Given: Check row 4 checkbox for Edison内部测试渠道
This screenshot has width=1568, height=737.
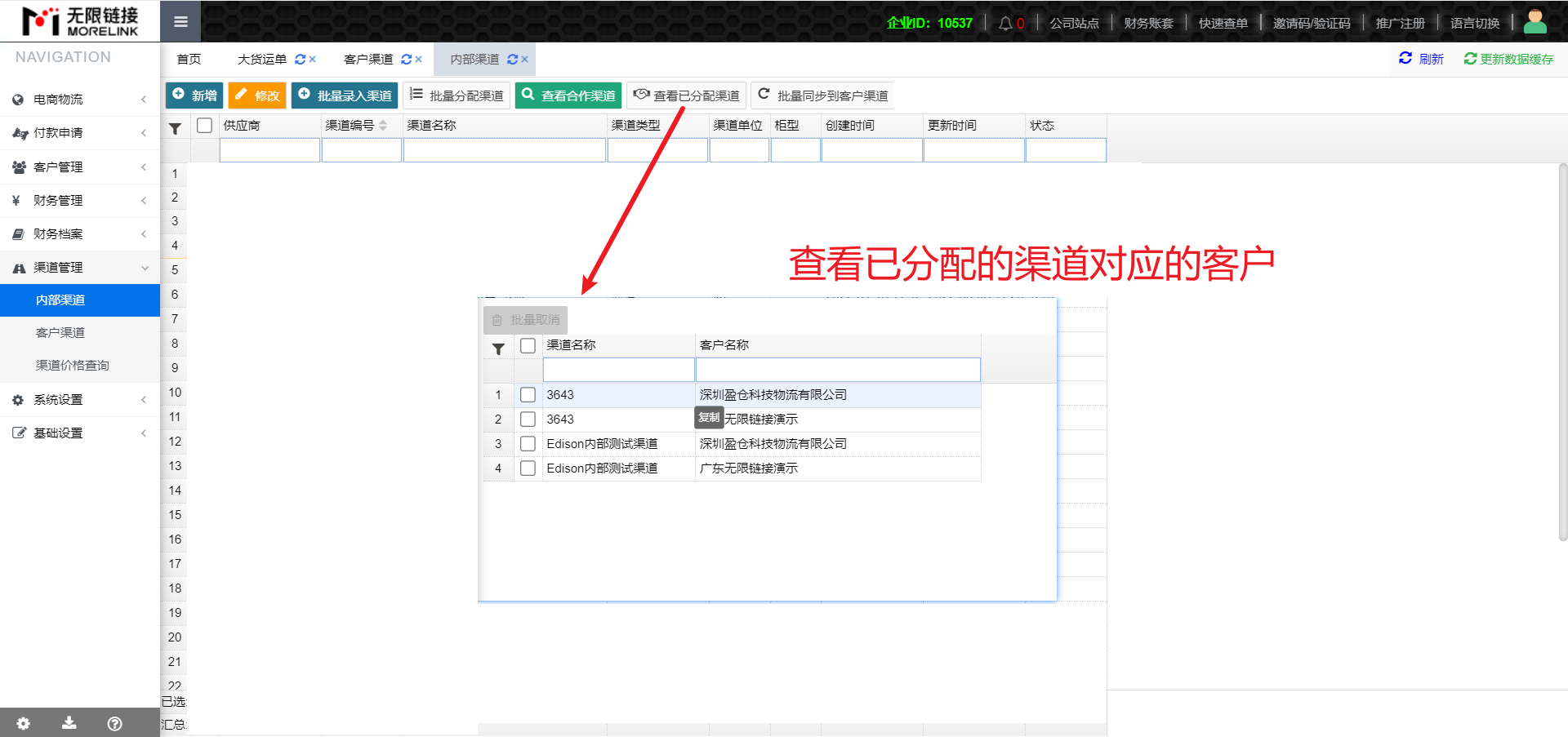Looking at the screenshot, I should [528, 468].
